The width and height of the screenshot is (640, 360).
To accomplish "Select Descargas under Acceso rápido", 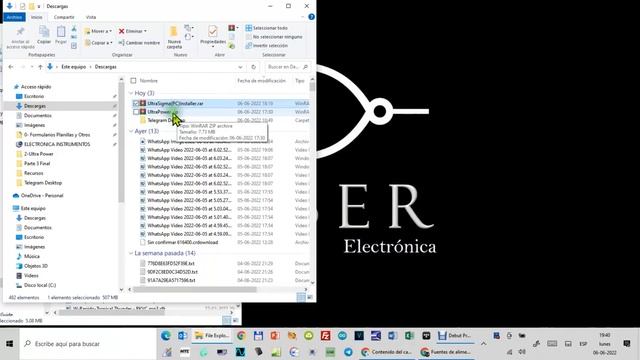I will click(35, 106).
